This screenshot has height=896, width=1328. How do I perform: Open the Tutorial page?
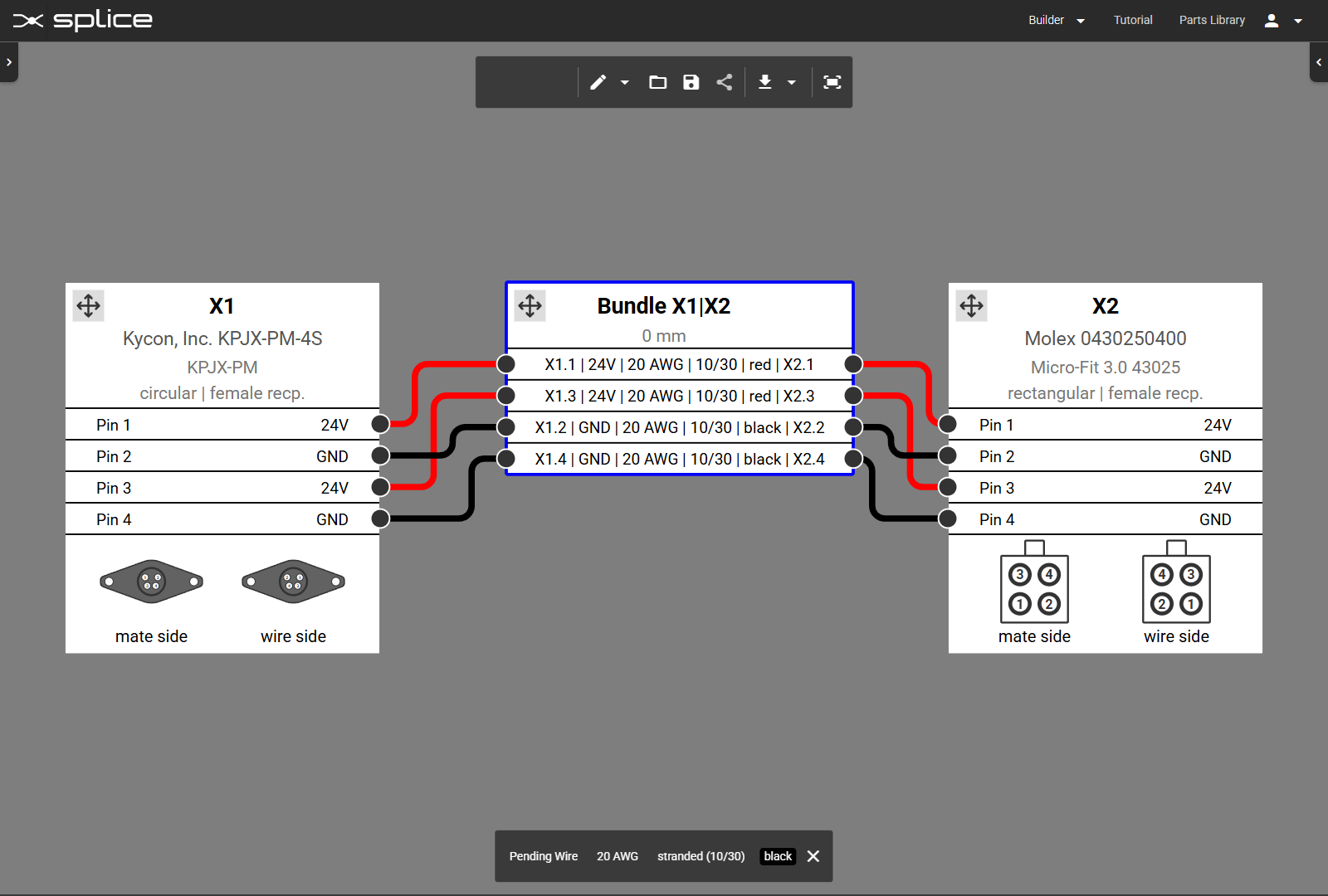pyautogui.click(x=1133, y=20)
